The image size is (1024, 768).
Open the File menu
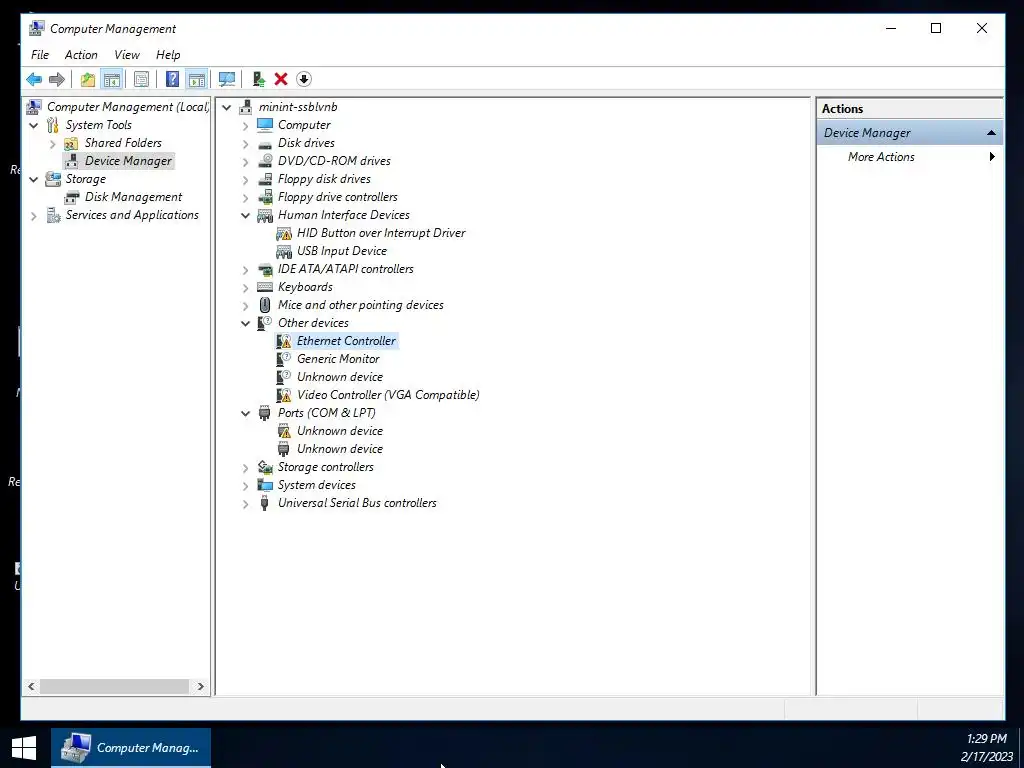[x=40, y=55]
